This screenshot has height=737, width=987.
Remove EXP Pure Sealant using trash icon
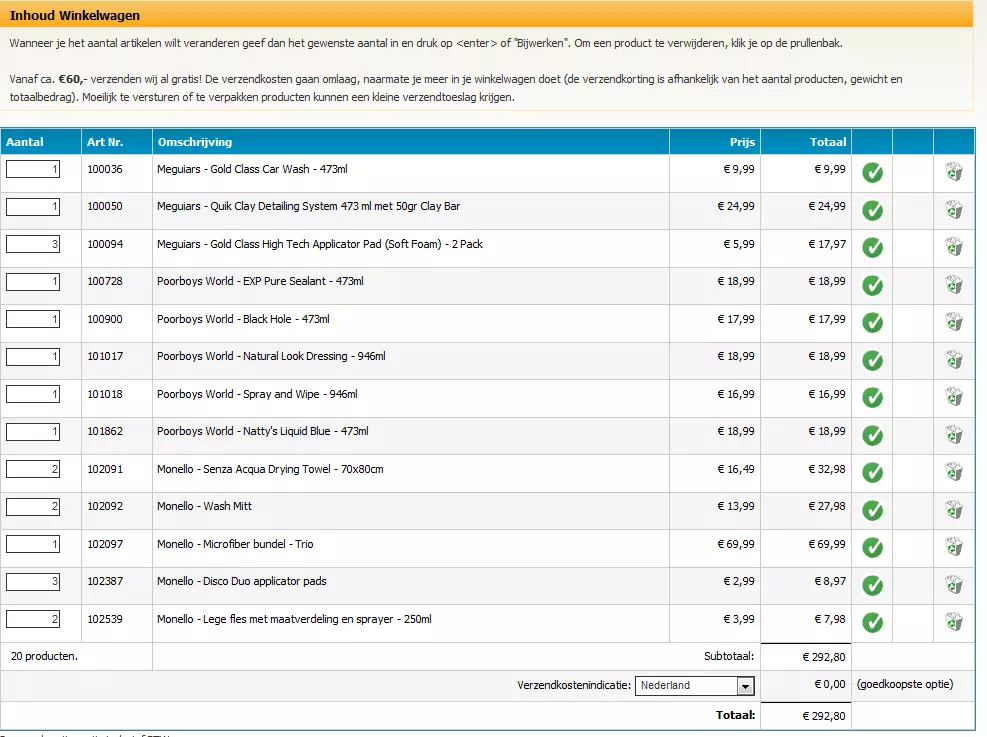954,284
